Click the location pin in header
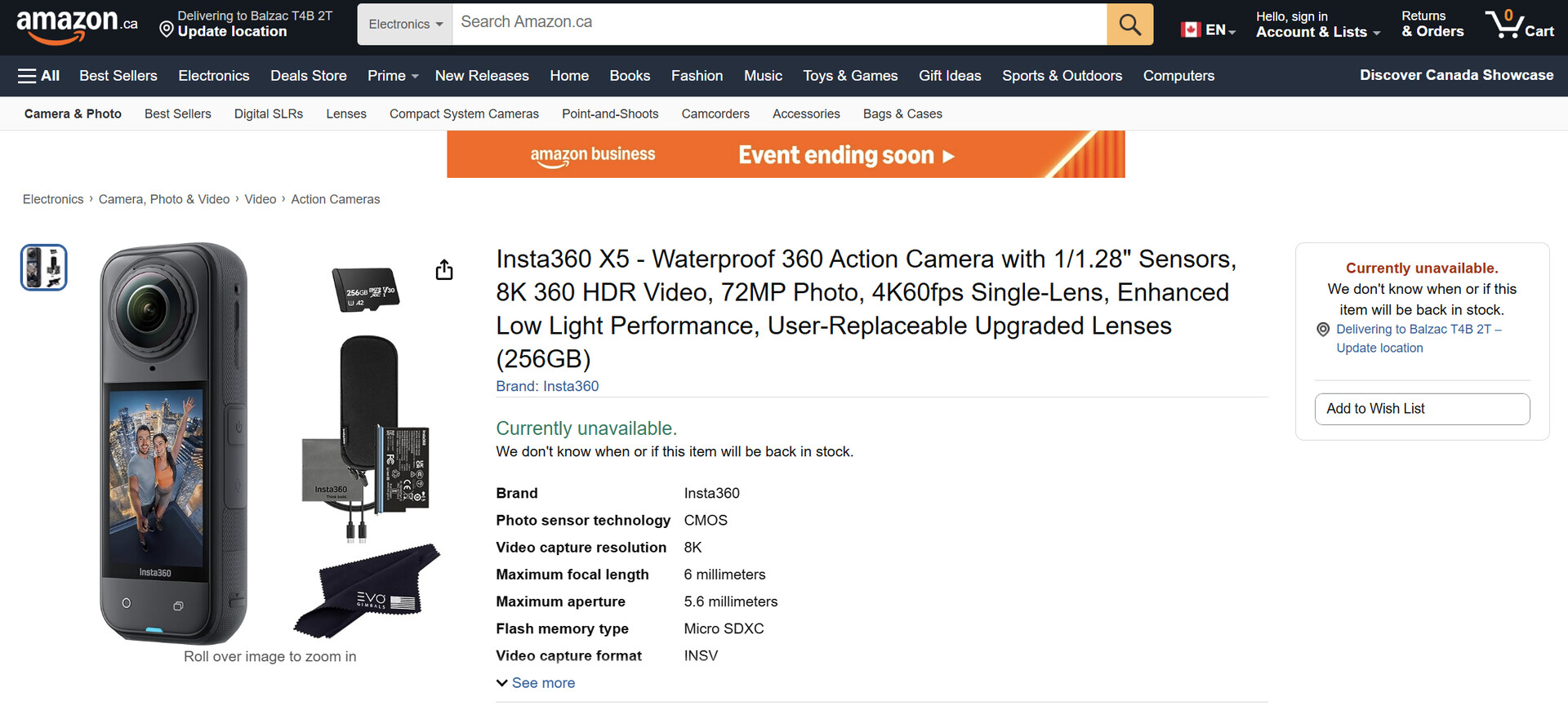Image resolution: width=1568 pixels, height=710 pixels. pyautogui.click(x=167, y=30)
